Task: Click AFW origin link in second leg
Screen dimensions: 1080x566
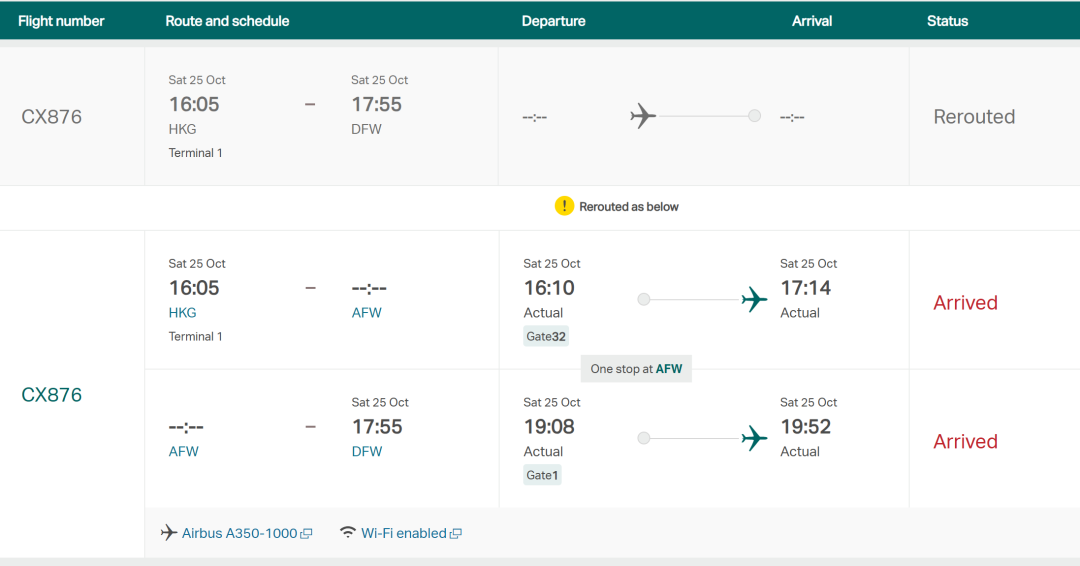Action: (183, 451)
